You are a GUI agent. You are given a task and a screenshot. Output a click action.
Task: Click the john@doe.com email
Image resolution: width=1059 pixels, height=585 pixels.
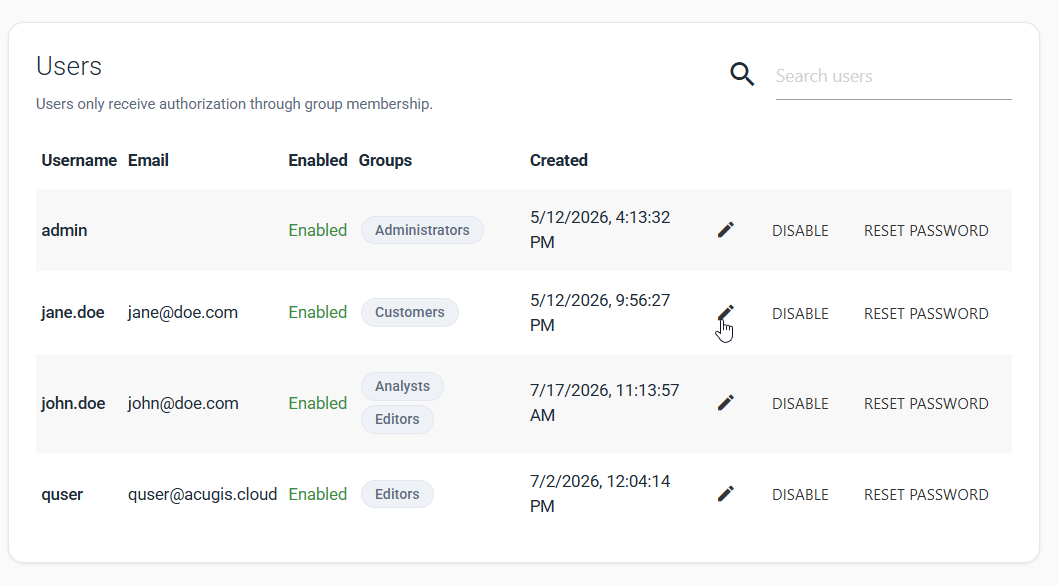(183, 403)
